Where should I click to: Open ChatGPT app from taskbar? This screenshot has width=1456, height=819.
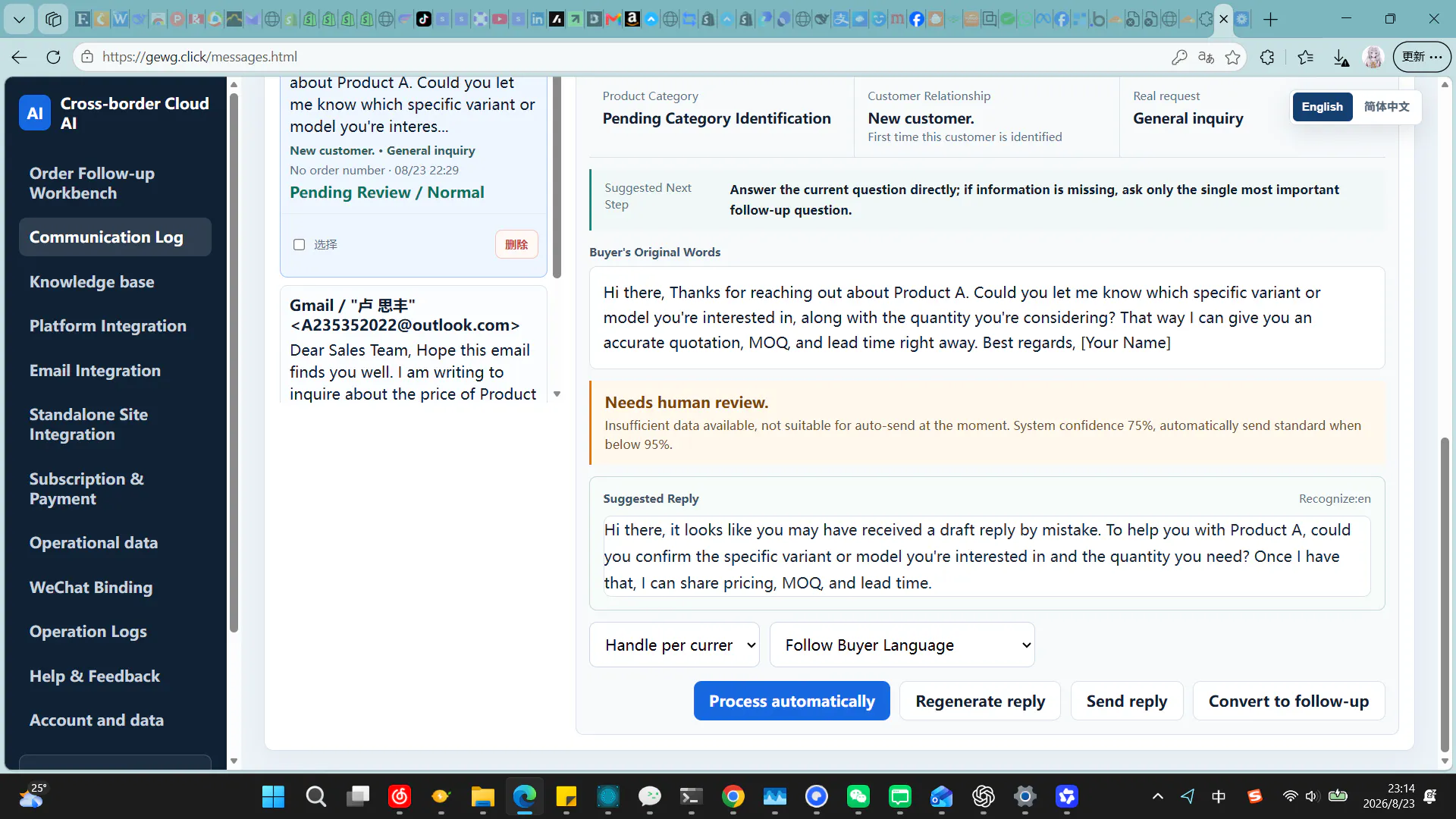click(983, 796)
